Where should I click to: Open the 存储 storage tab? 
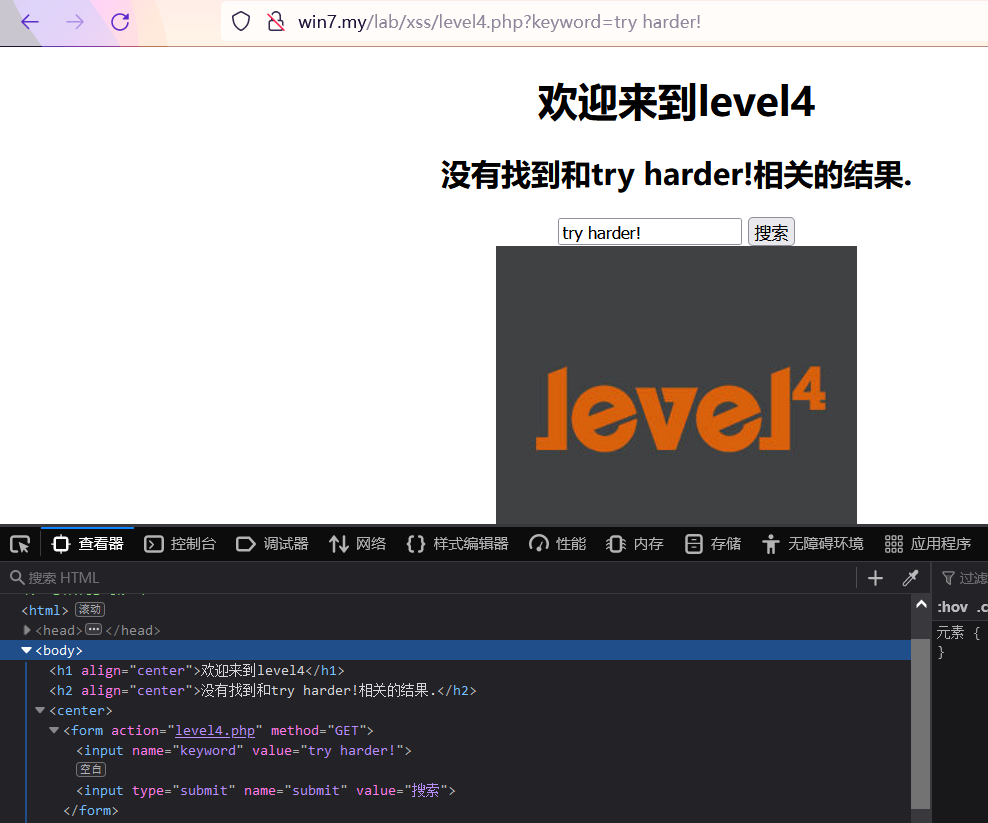tap(712, 543)
